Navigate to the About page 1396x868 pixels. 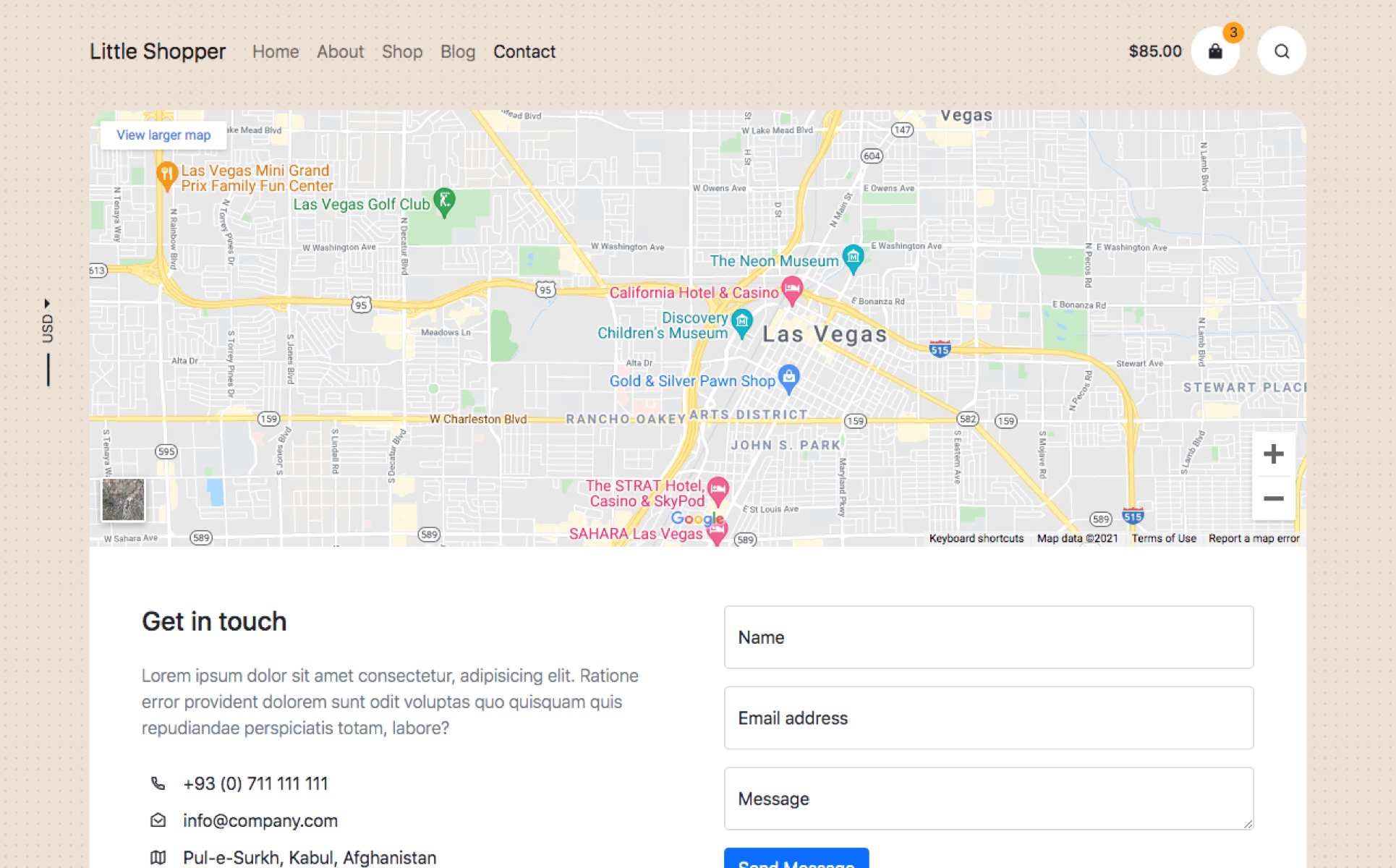340,52
